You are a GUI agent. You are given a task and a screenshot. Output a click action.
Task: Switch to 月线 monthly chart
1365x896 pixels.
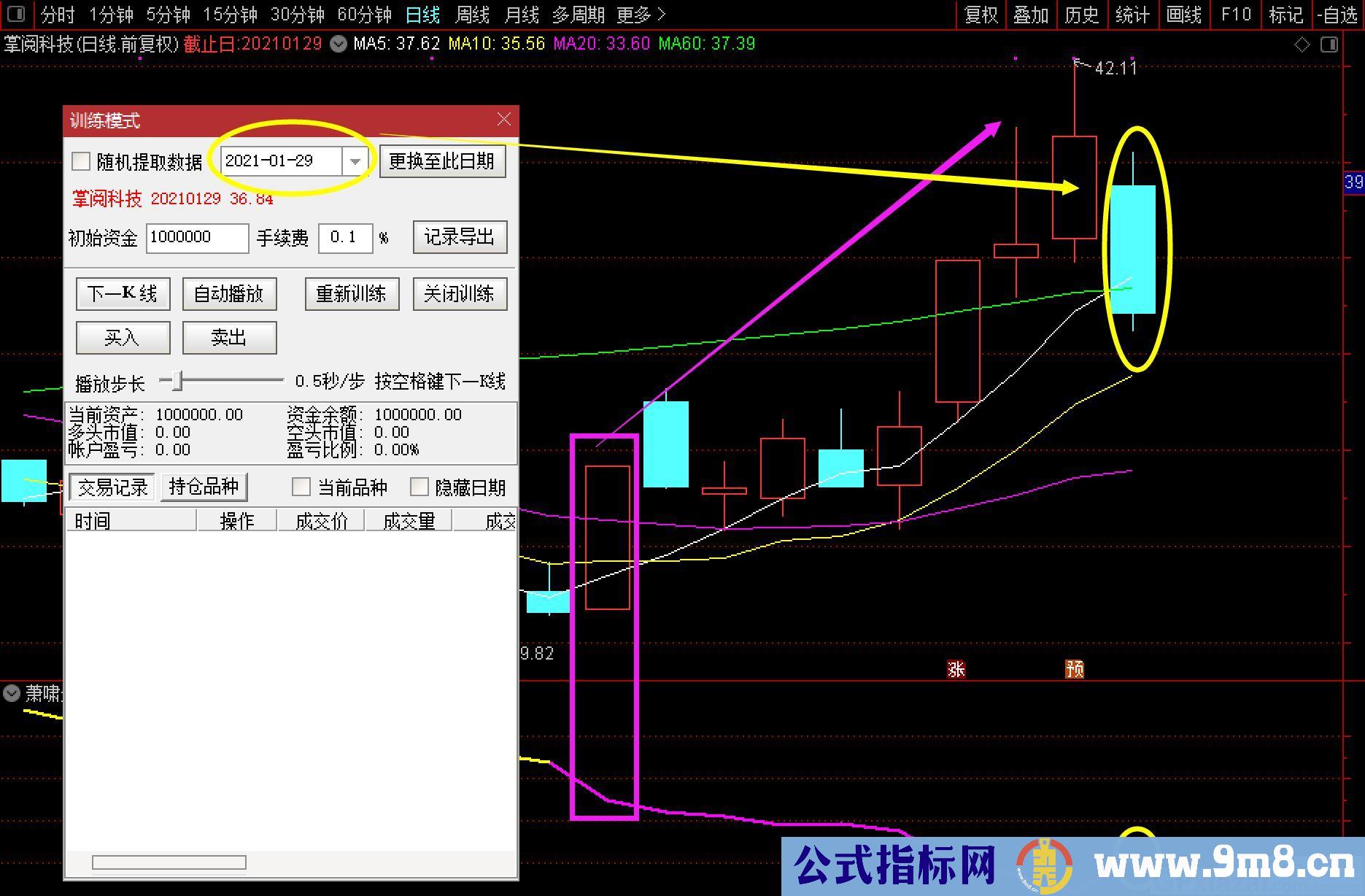(522, 15)
